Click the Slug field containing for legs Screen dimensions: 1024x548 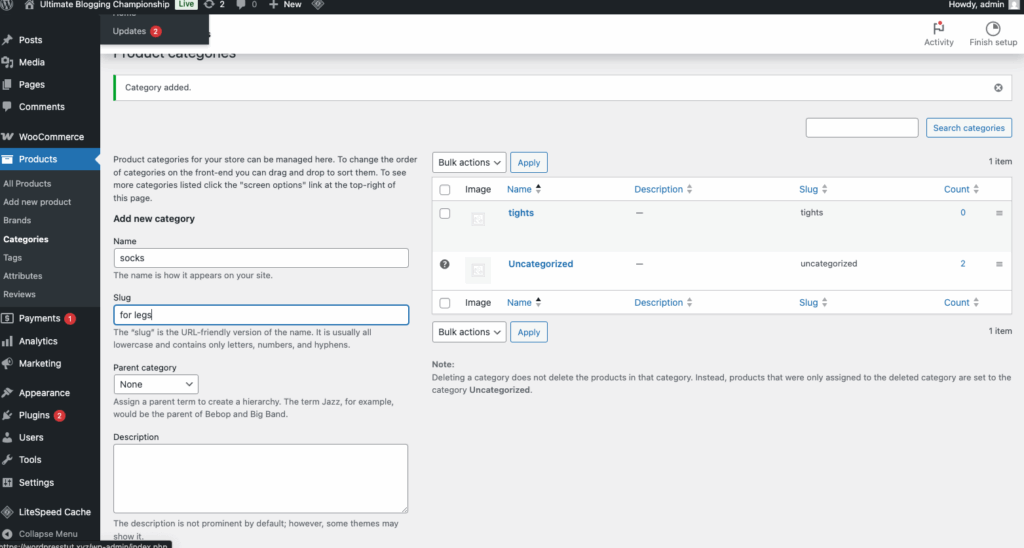(261, 315)
